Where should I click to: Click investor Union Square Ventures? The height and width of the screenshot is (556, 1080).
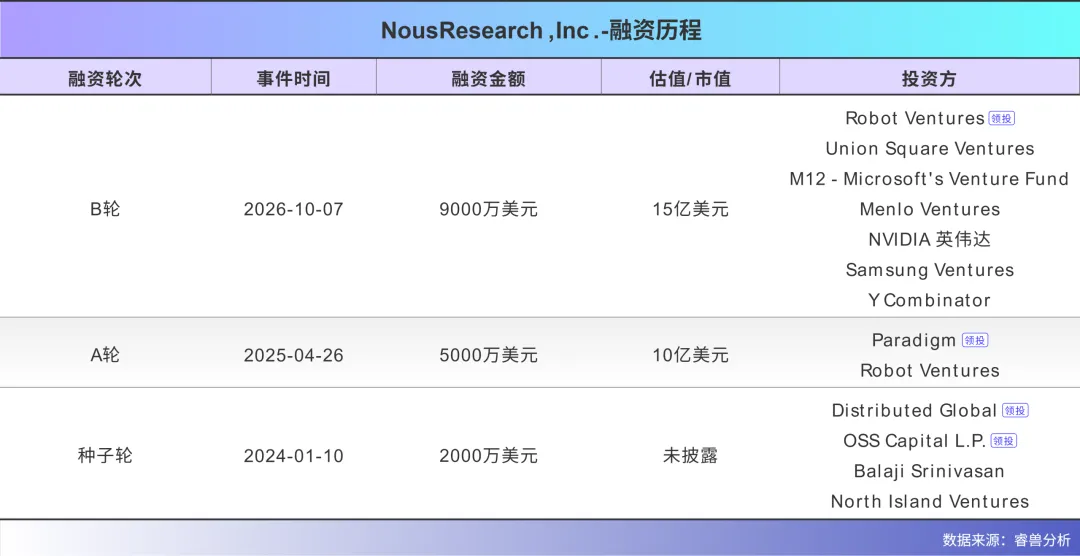(930, 149)
